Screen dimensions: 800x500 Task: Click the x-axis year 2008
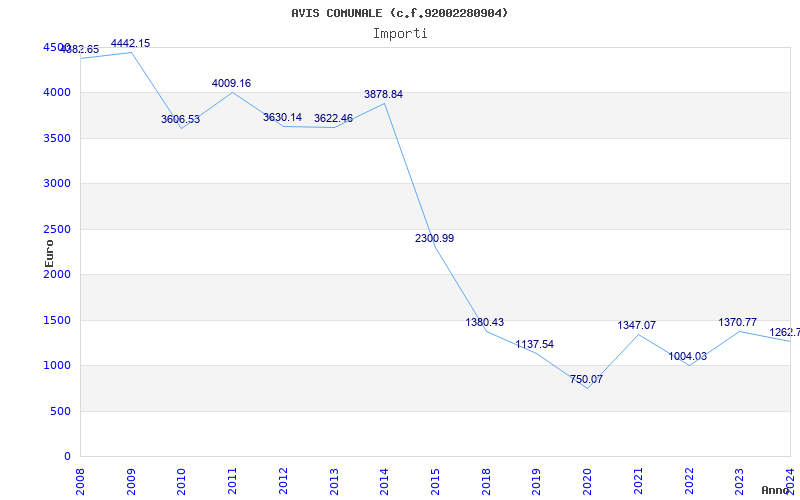point(80,481)
